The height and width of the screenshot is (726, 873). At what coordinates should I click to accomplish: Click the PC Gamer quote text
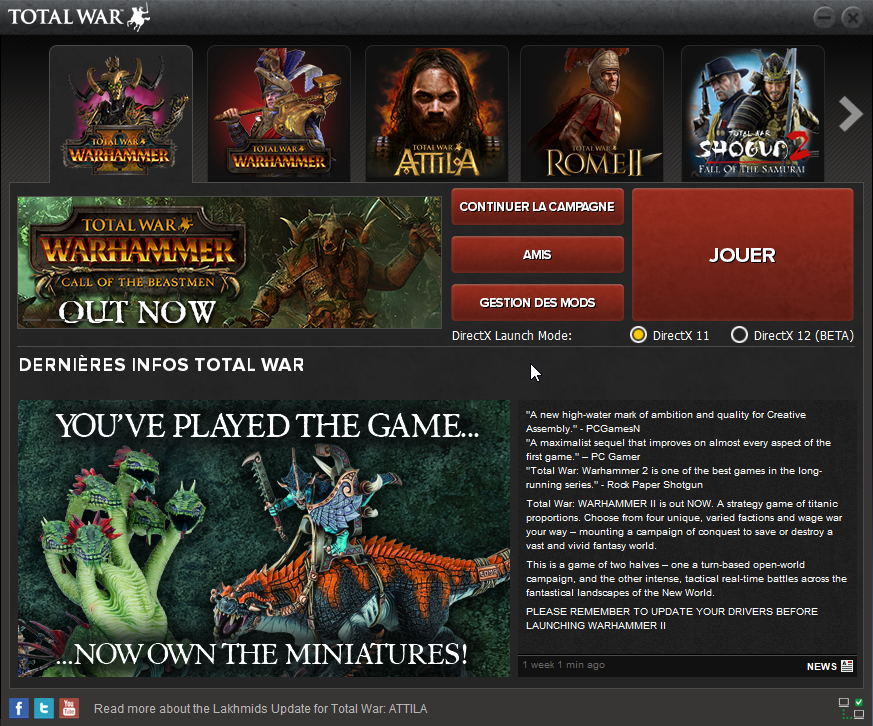pos(678,450)
